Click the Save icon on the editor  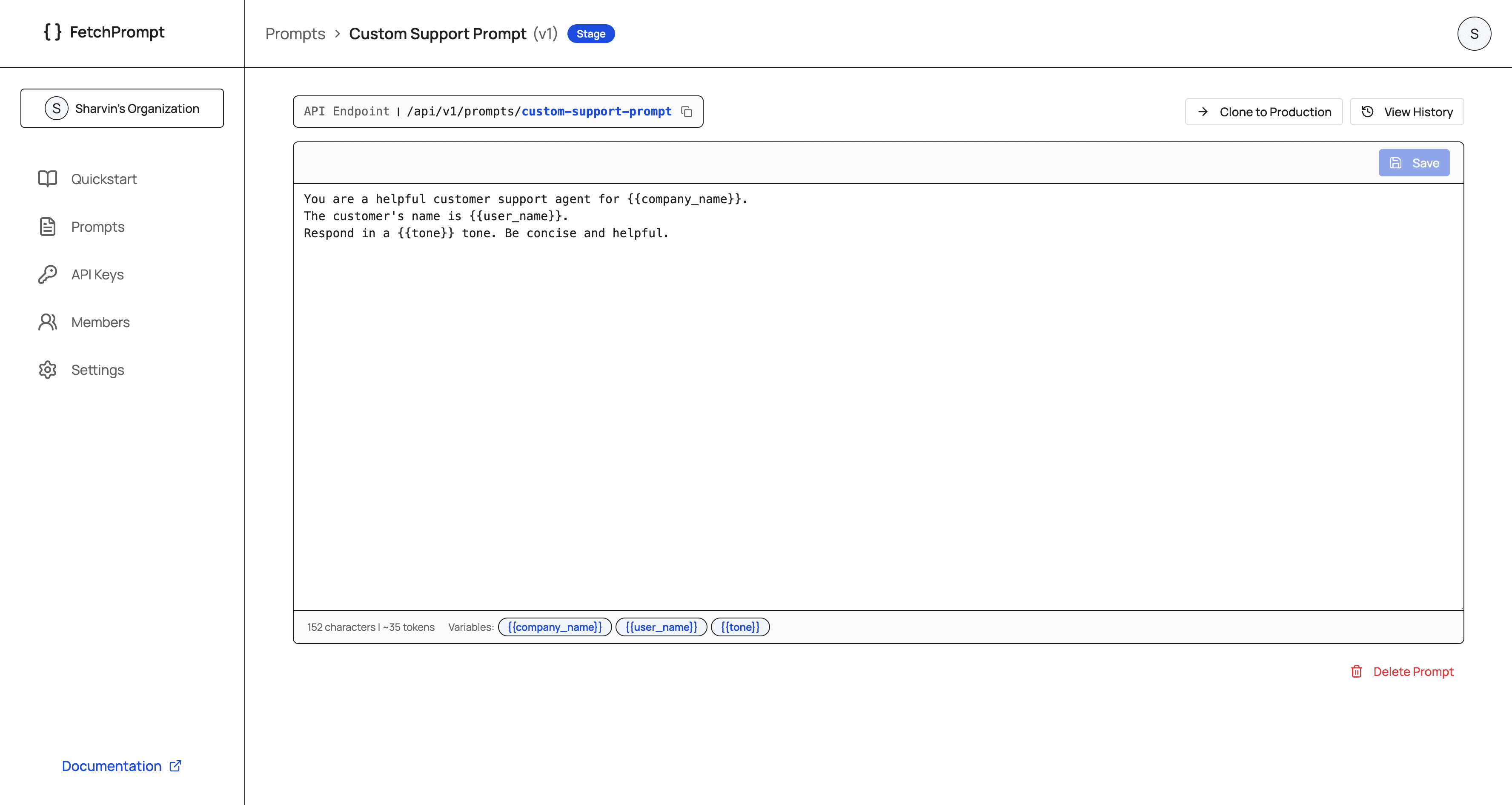[1395, 163]
